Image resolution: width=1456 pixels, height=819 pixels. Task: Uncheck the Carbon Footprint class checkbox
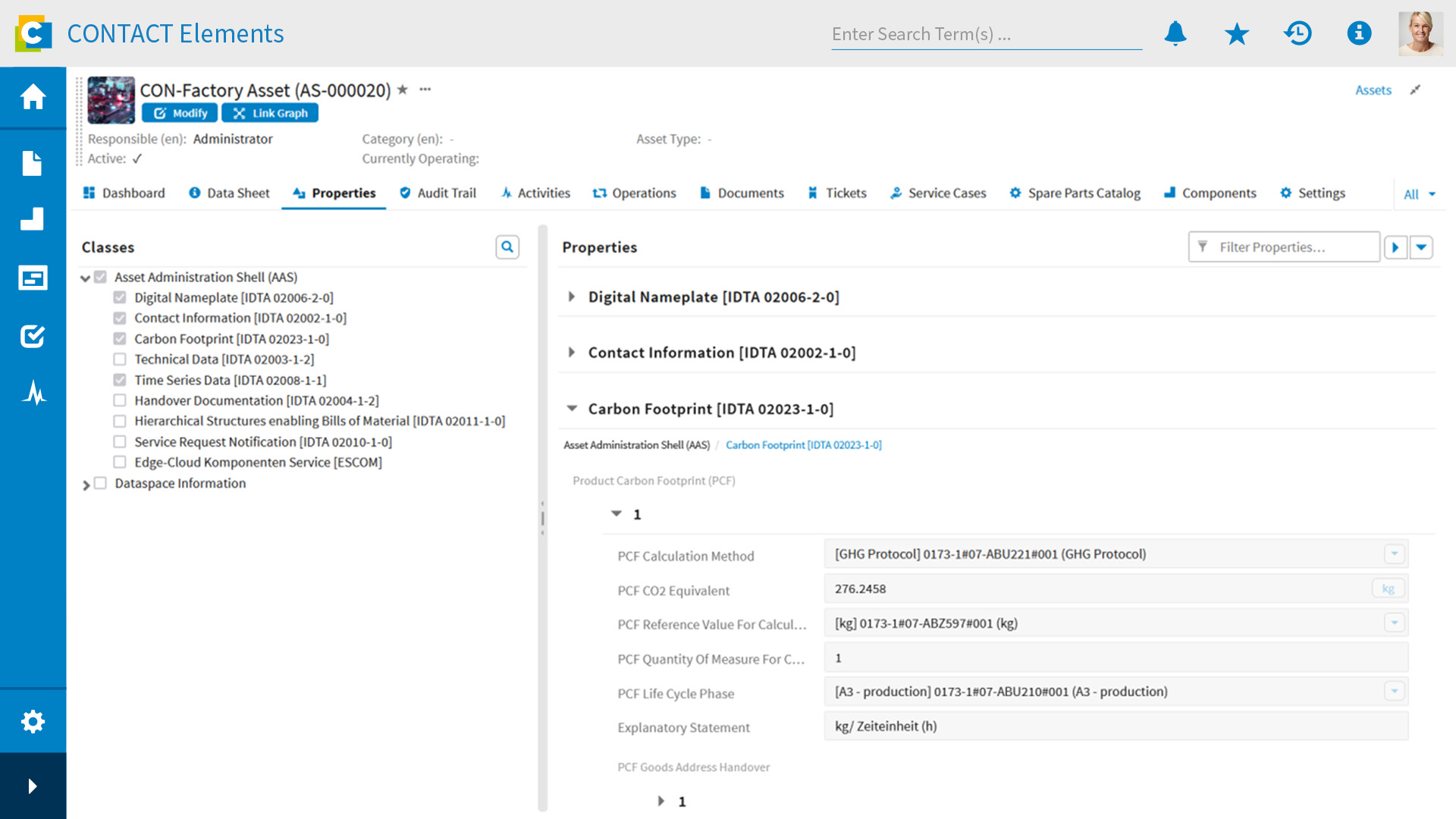(120, 339)
